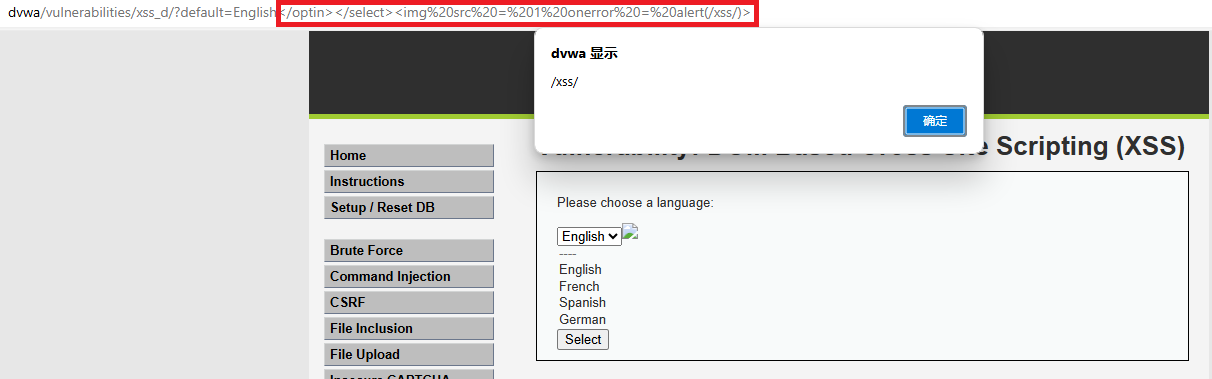Viewport: 1212px width, 379px height.
Task: Submit with the Select button
Action: click(583, 339)
